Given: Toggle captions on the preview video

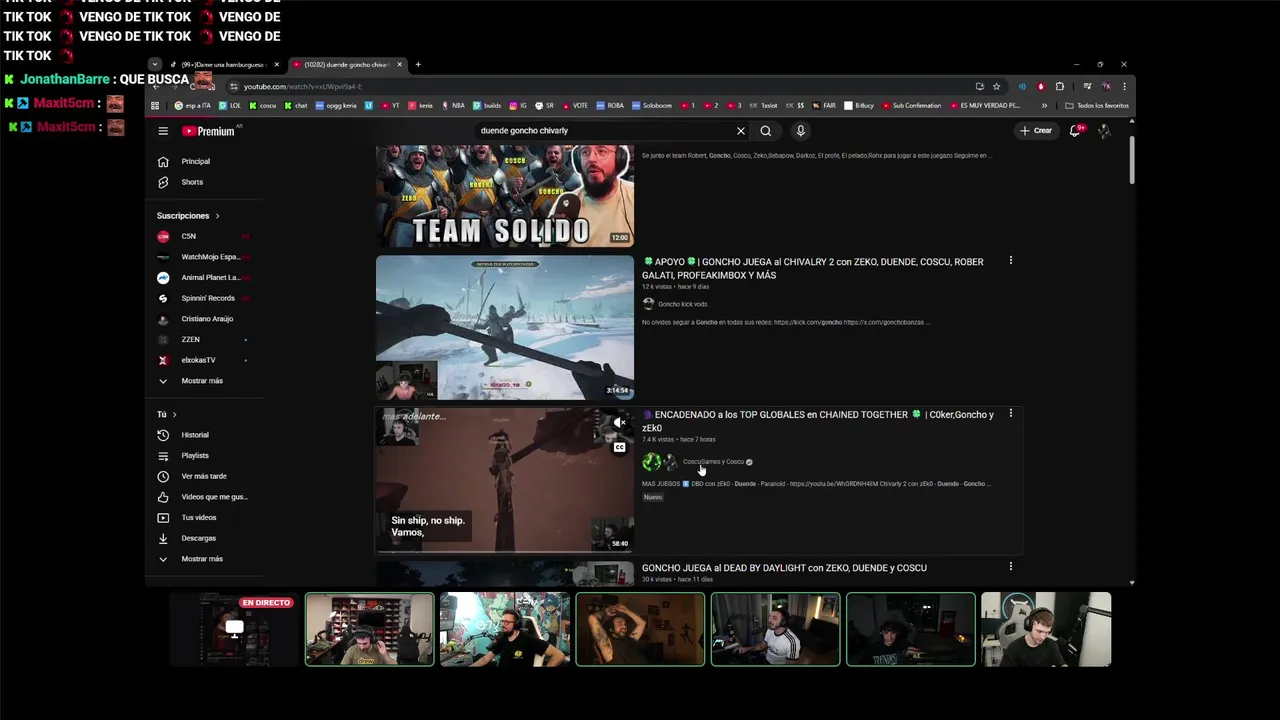Looking at the screenshot, I should coord(620,447).
